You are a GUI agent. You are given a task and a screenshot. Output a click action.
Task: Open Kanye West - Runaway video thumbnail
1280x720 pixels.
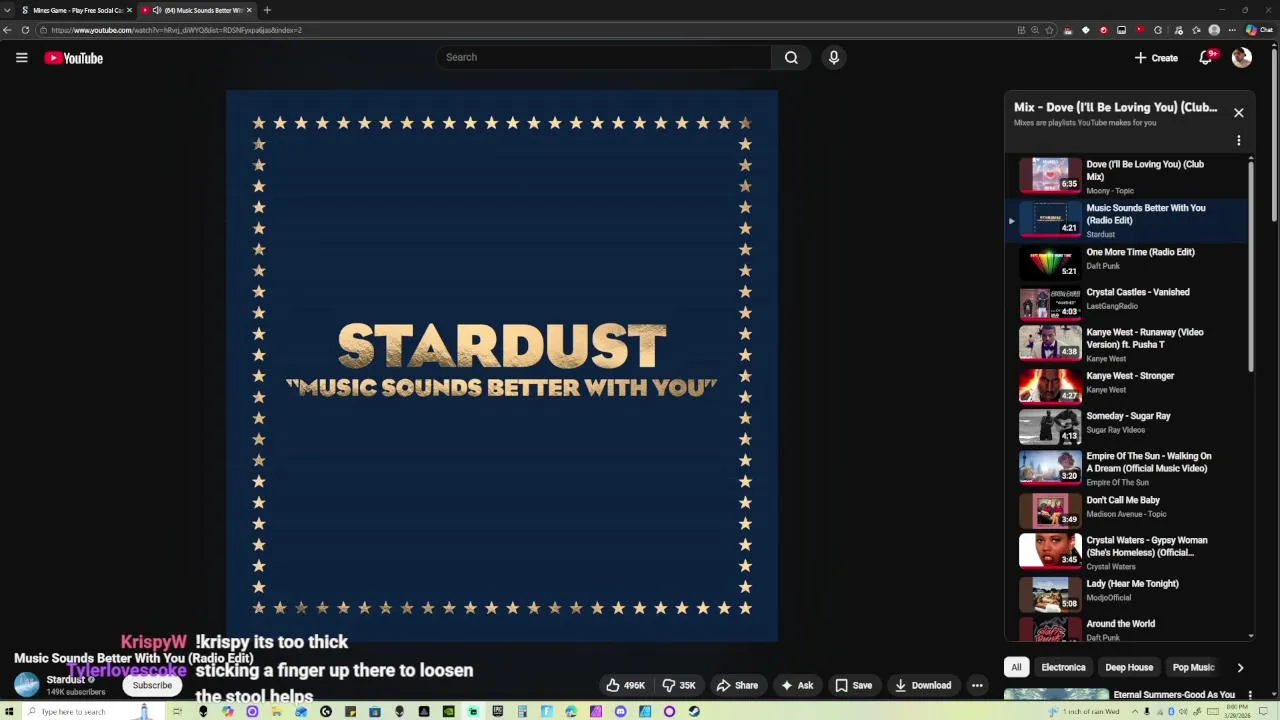(x=1049, y=342)
